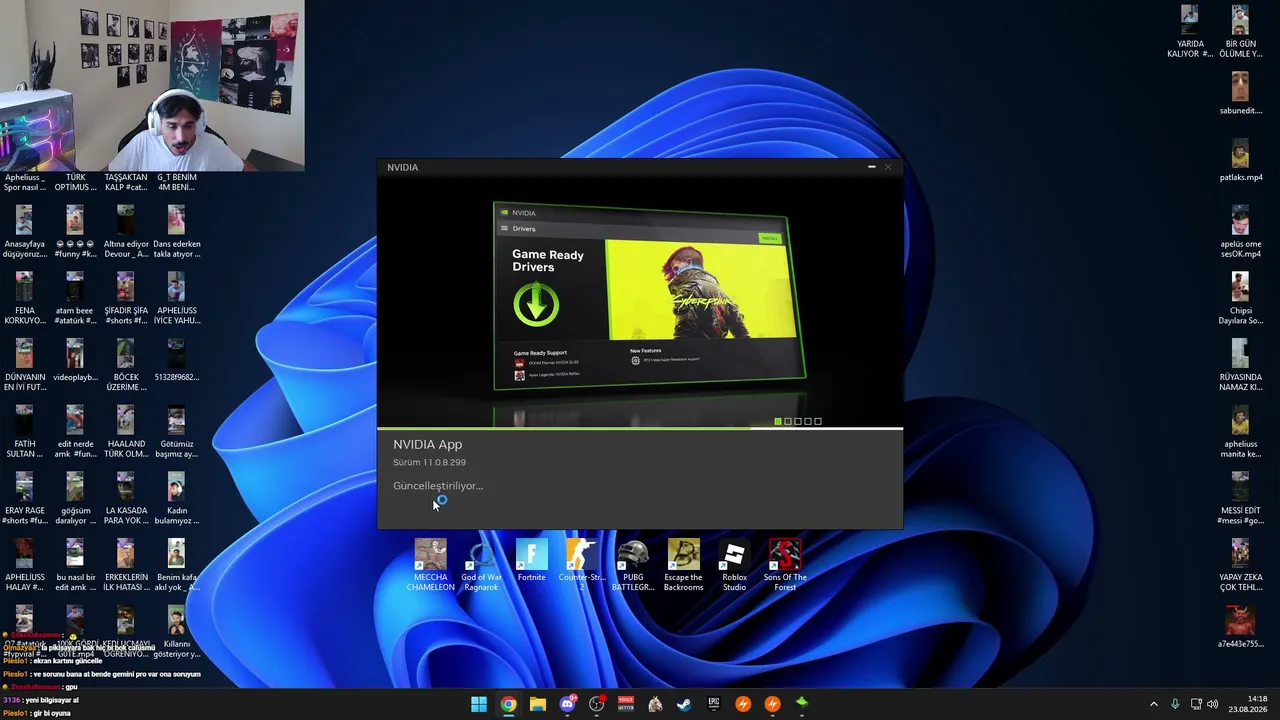Open network settings tray icon
The width and height of the screenshot is (1280, 720).
[x=1196, y=704]
